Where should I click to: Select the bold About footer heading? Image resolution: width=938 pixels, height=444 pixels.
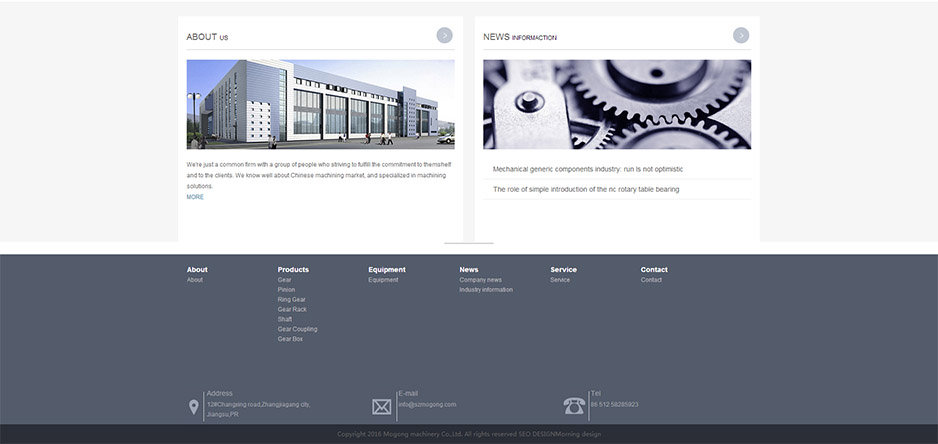[x=197, y=269]
